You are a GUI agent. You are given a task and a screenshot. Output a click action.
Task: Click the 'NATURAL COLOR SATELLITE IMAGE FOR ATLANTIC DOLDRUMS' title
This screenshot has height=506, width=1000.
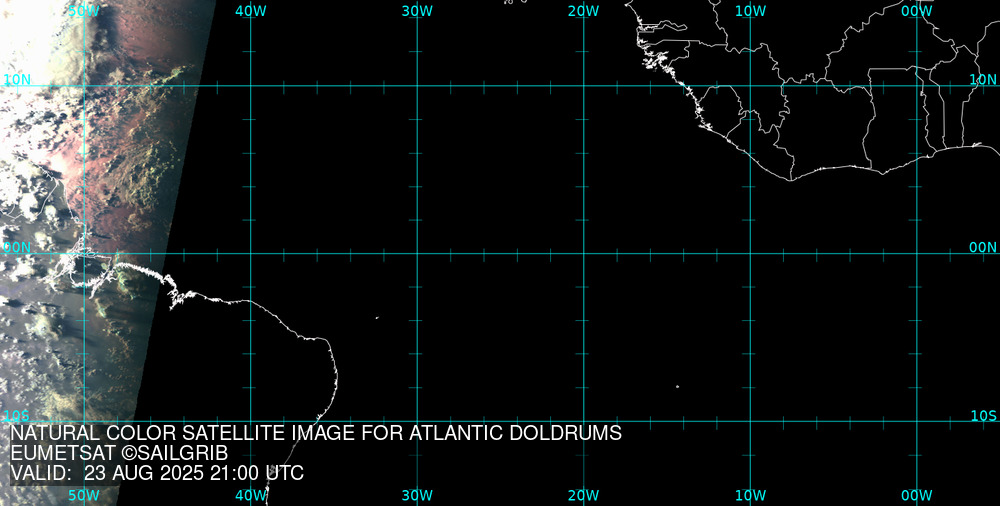point(316,433)
